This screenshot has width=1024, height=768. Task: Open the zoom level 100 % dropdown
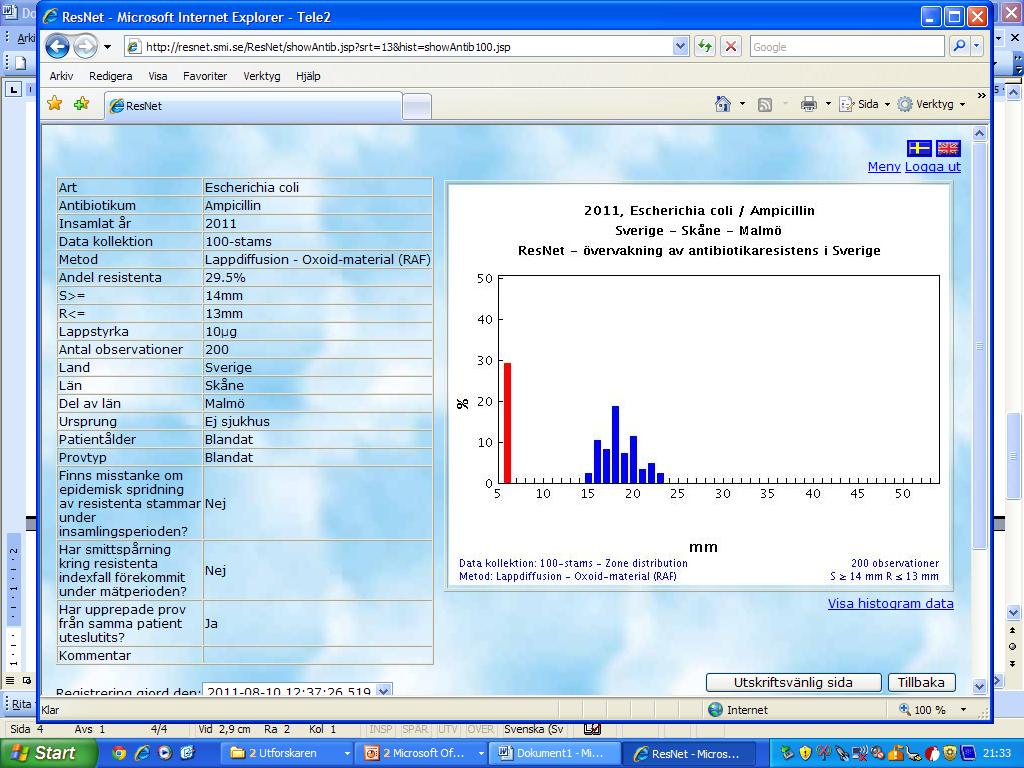pyautogui.click(x=963, y=710)
